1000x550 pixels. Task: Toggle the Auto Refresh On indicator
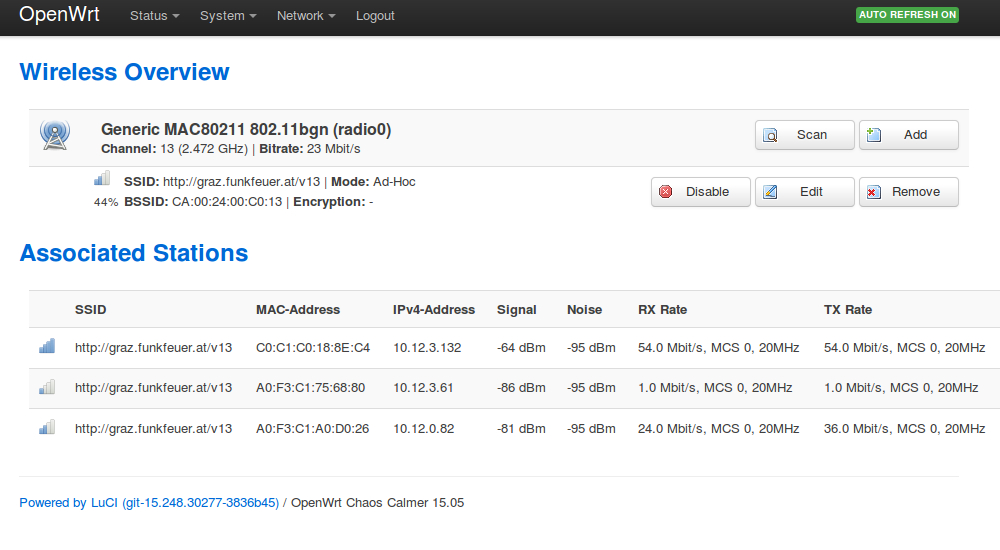click(x=907, y=15)
